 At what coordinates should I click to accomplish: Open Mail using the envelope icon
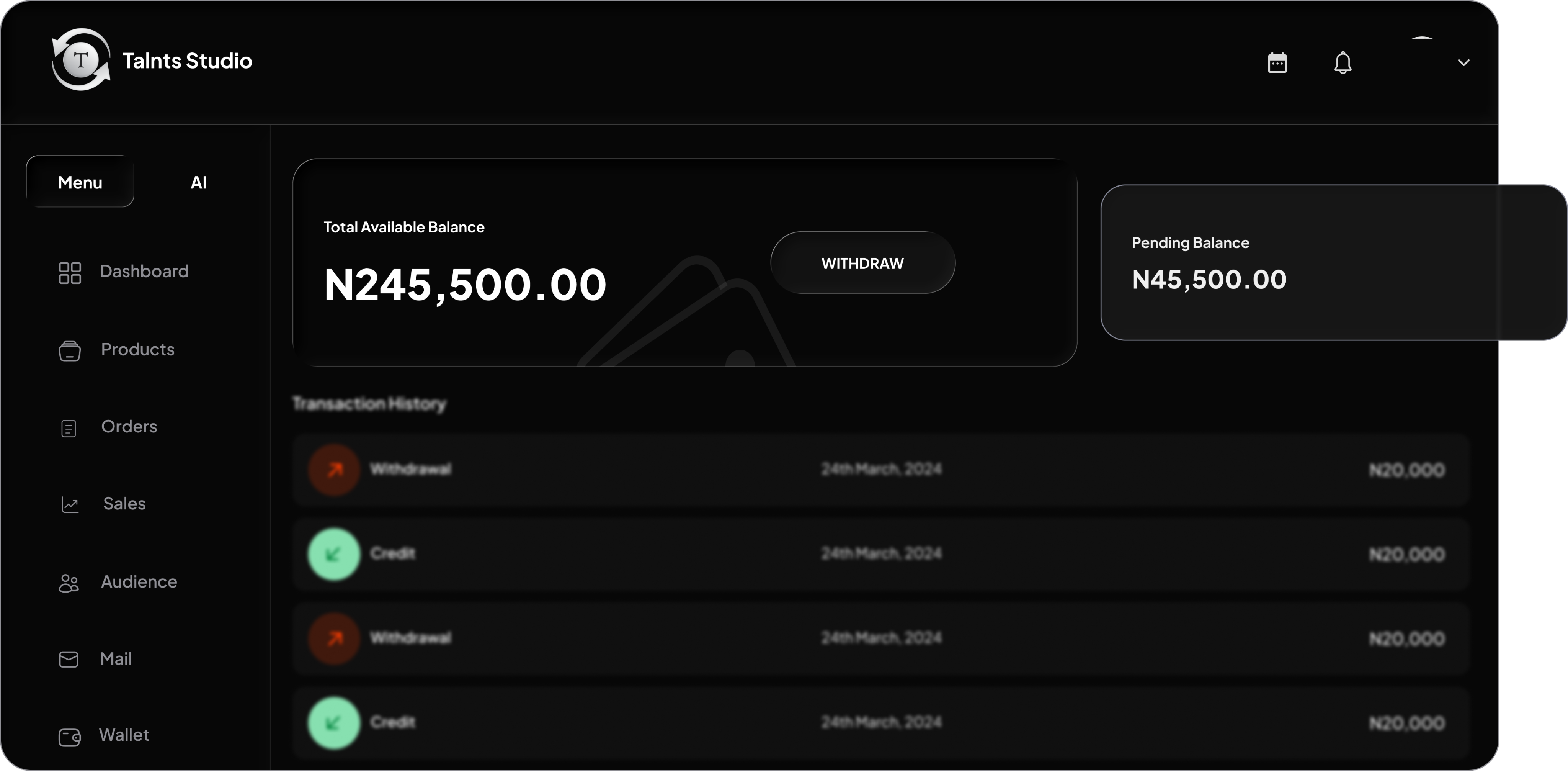pyautogui.click(x=69, y=660)
